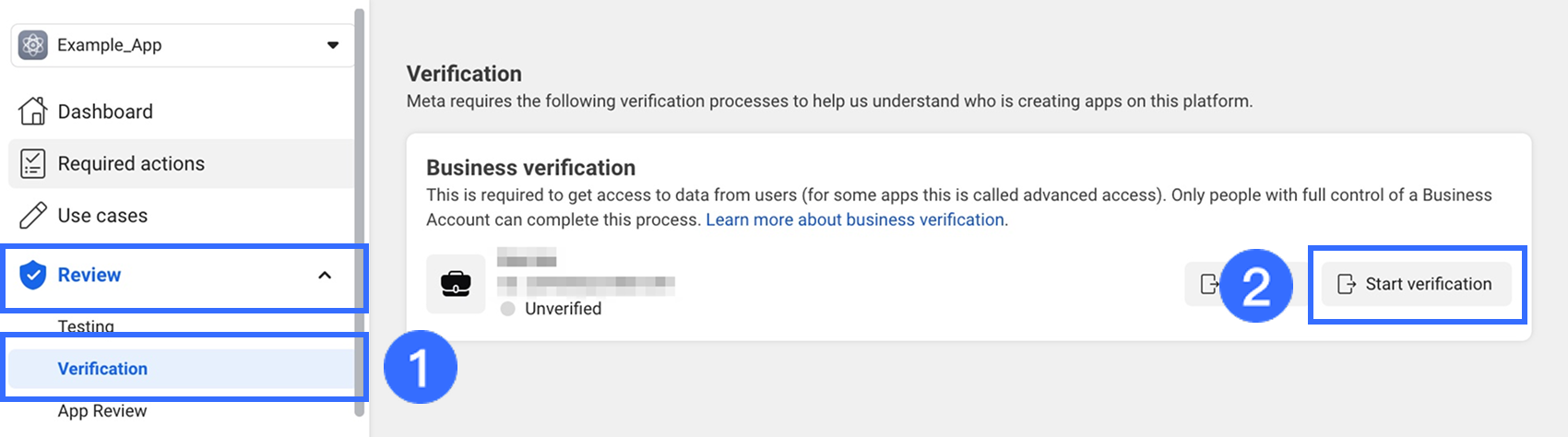Click the Dashboard house icon
1568x437 pixels.
[33, 112]
